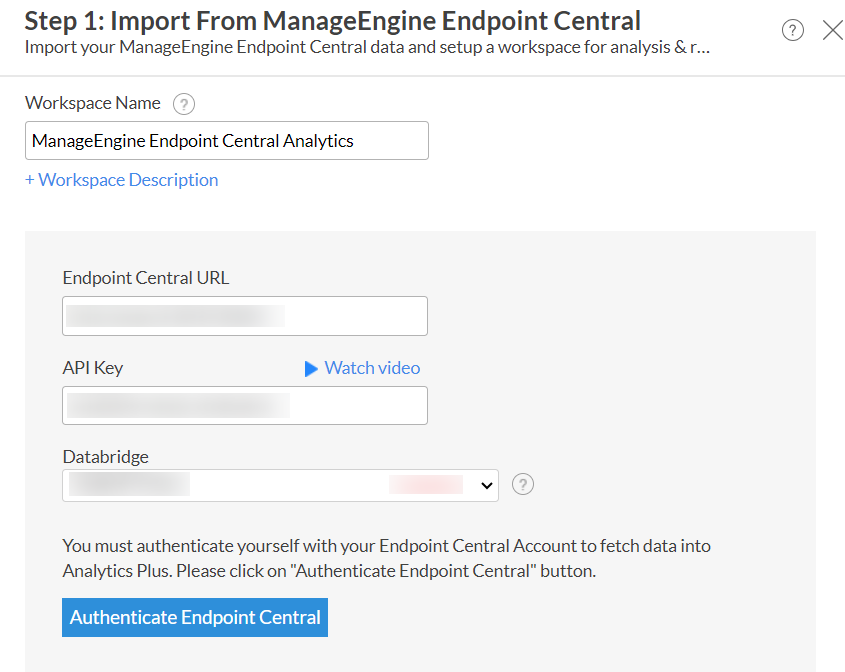The width and height of the screenshot is (845, 672).
Task: Click inside the API Key field
Action: point(245,405)
